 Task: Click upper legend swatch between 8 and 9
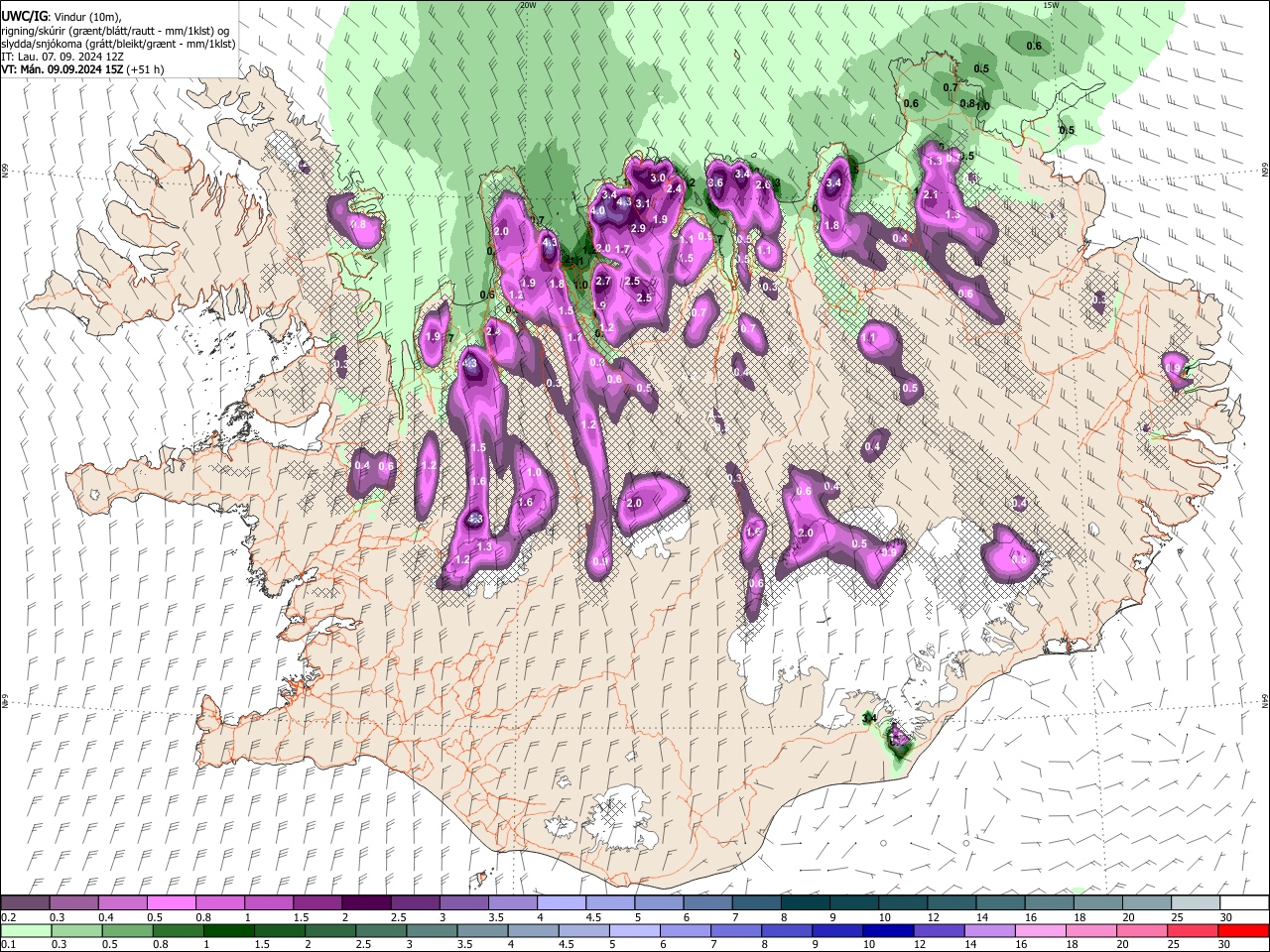(806, 902)
